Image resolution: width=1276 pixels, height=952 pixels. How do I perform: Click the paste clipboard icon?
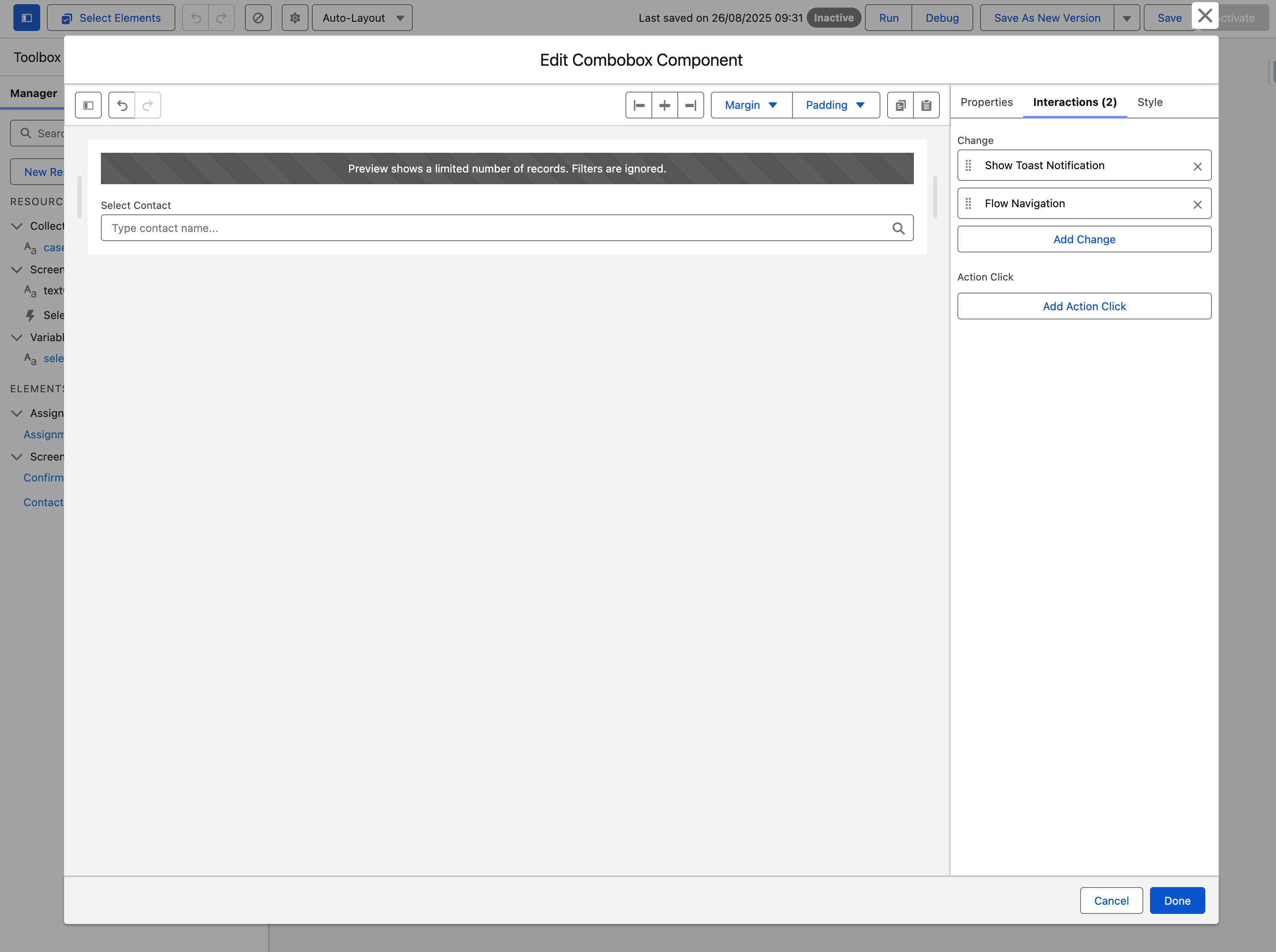(926, 105)
